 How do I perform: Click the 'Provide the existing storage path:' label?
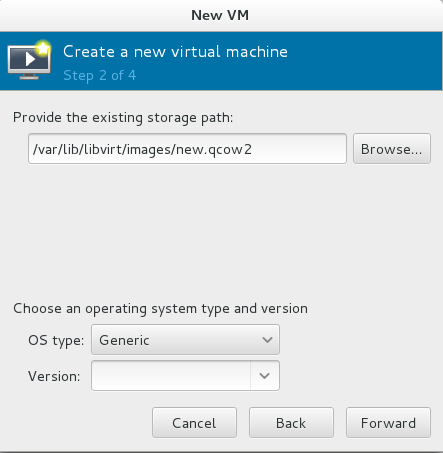(123, 118)
